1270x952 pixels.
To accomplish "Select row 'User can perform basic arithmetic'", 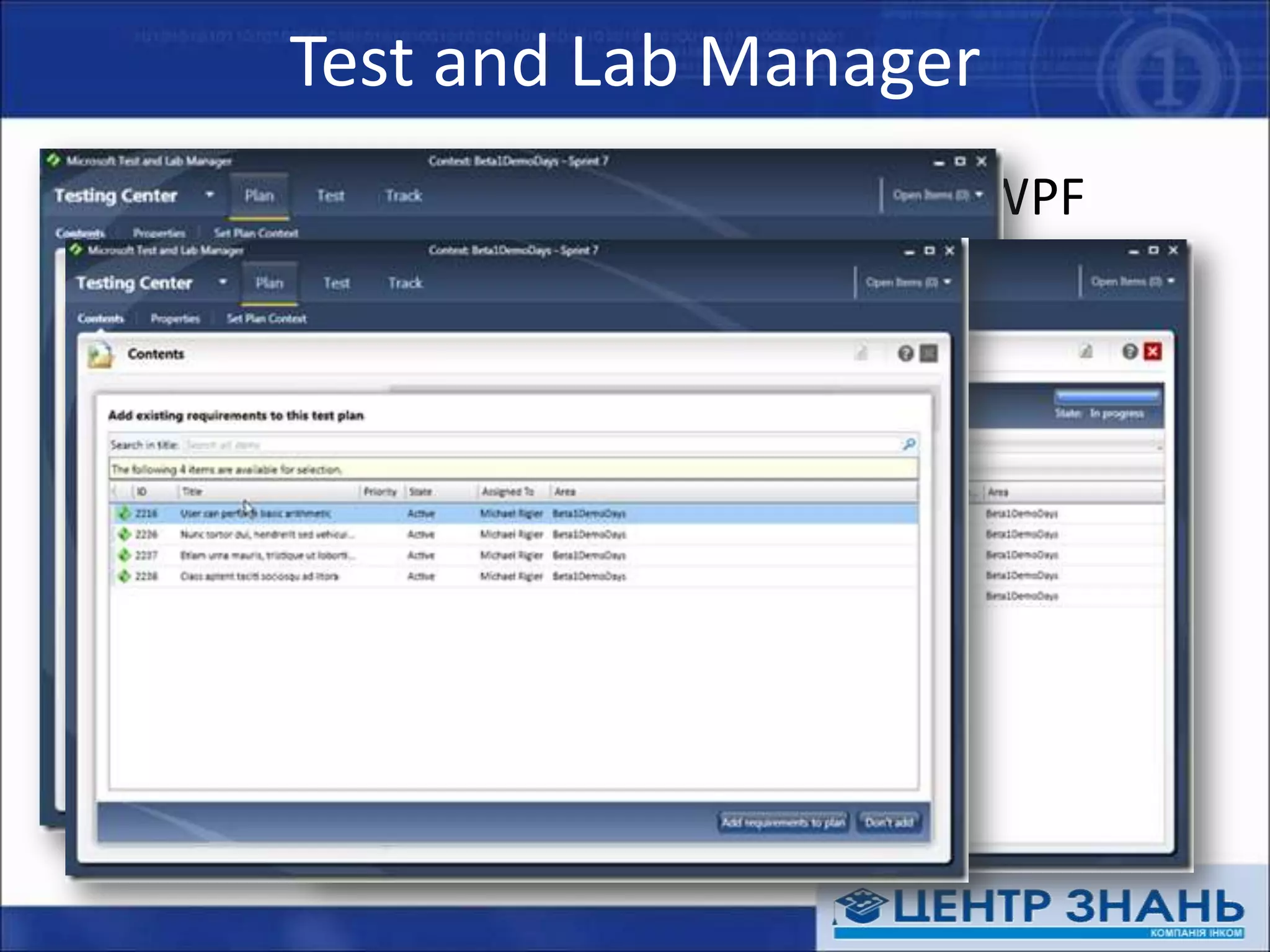I will tap(515, 513).
